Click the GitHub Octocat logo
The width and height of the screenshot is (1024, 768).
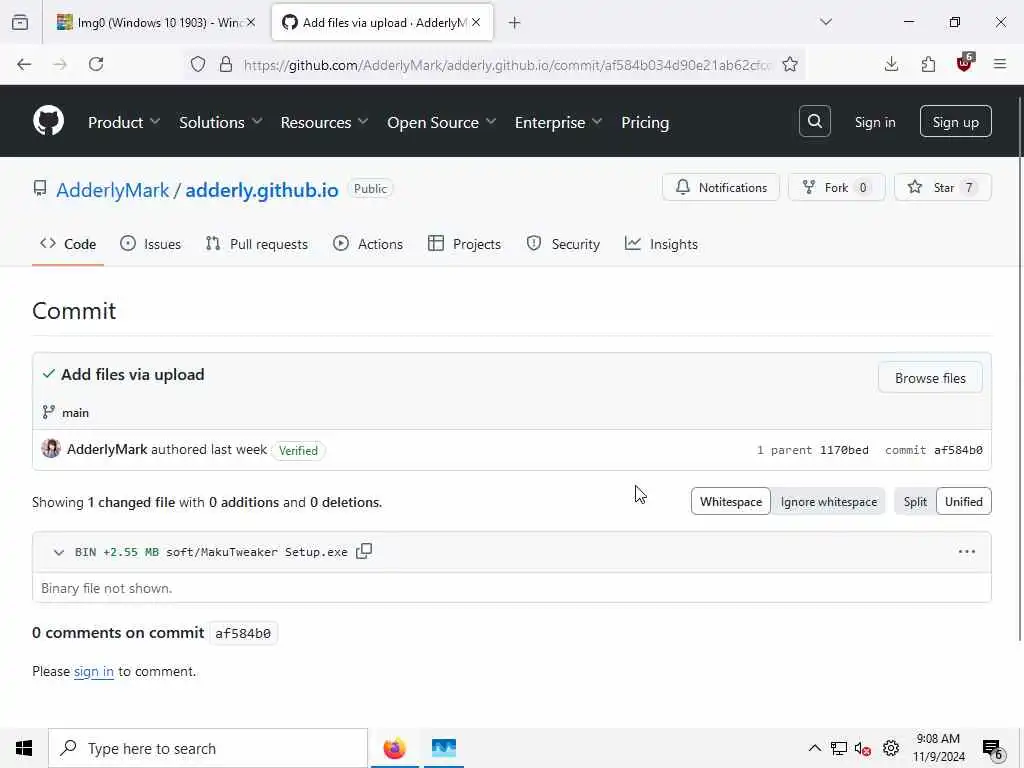coord(49,121)
